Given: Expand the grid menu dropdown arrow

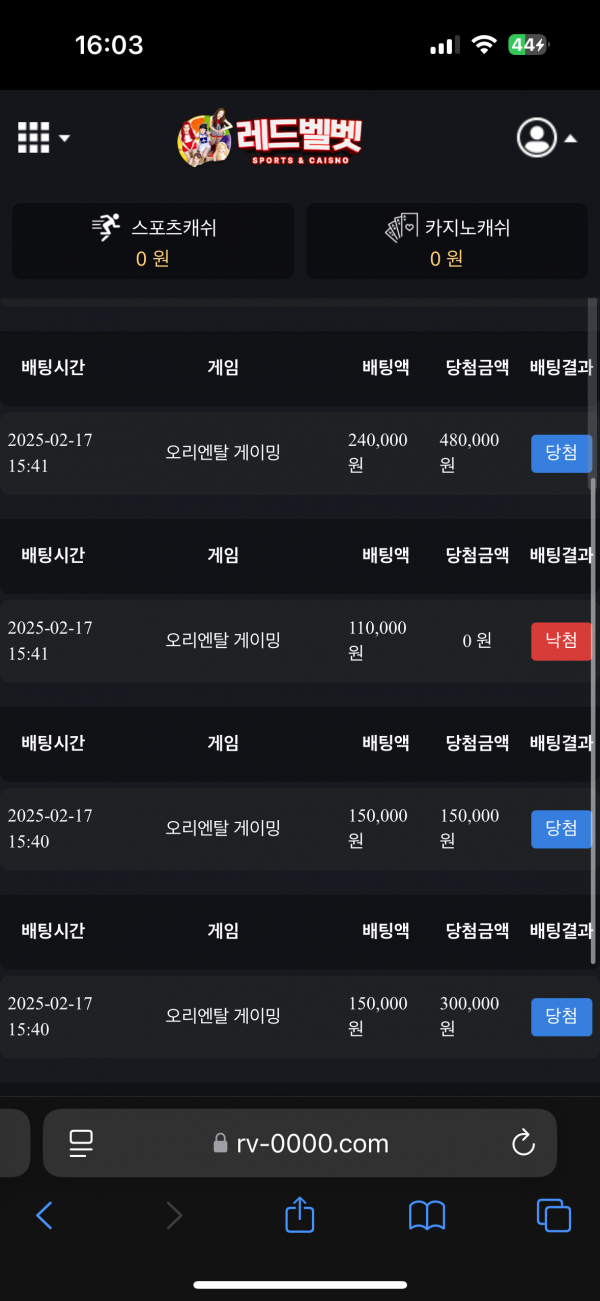Looking at the screenshot, I should pyautogui.click(x=65, y=138).
